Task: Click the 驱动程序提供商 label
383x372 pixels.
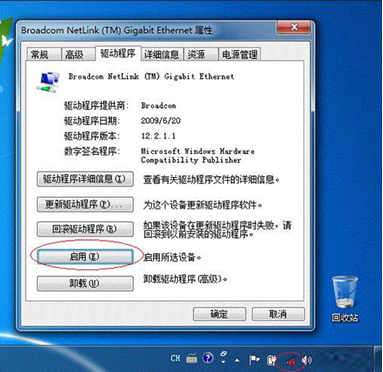Action: pyautogui.click(x=96, y=106)
